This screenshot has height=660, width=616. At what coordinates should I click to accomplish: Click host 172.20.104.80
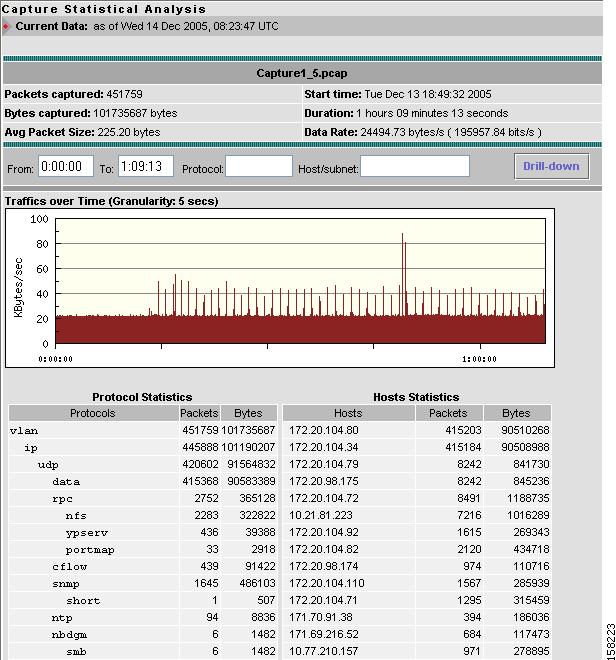click(x=324, y=430)
